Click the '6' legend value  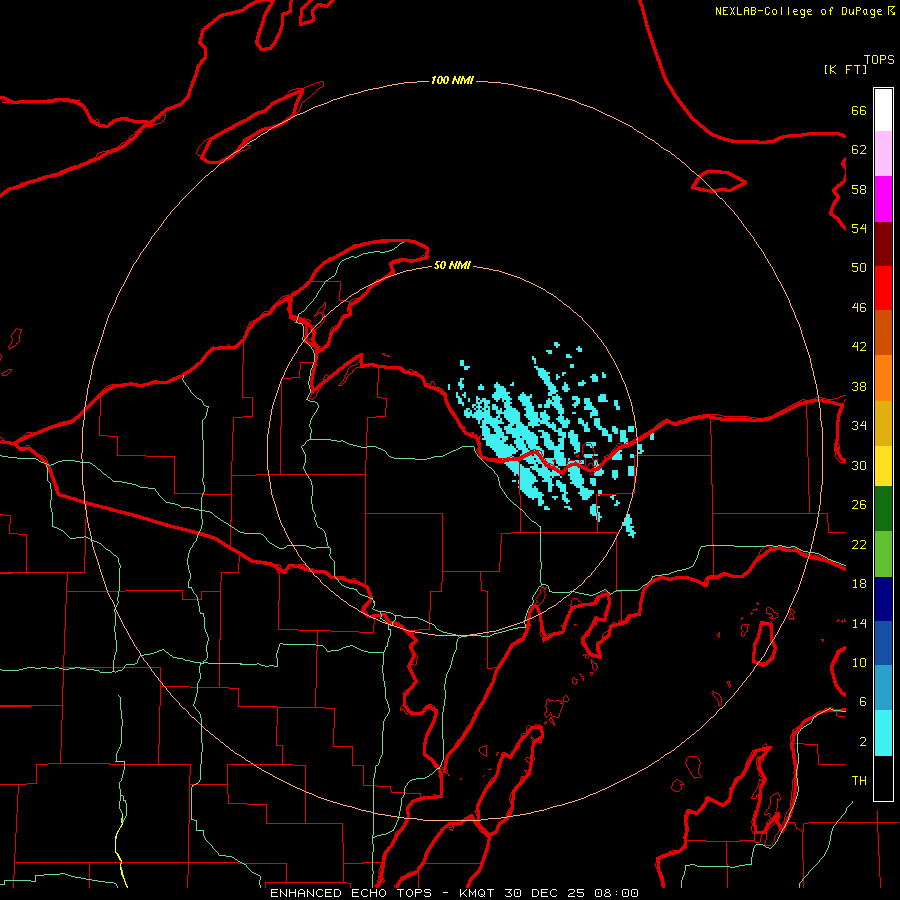863,702
